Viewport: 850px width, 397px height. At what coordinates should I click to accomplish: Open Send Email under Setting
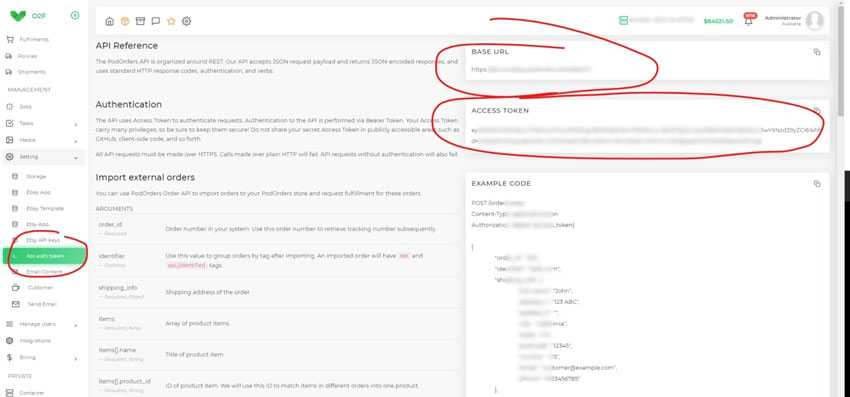click(43, 304)
